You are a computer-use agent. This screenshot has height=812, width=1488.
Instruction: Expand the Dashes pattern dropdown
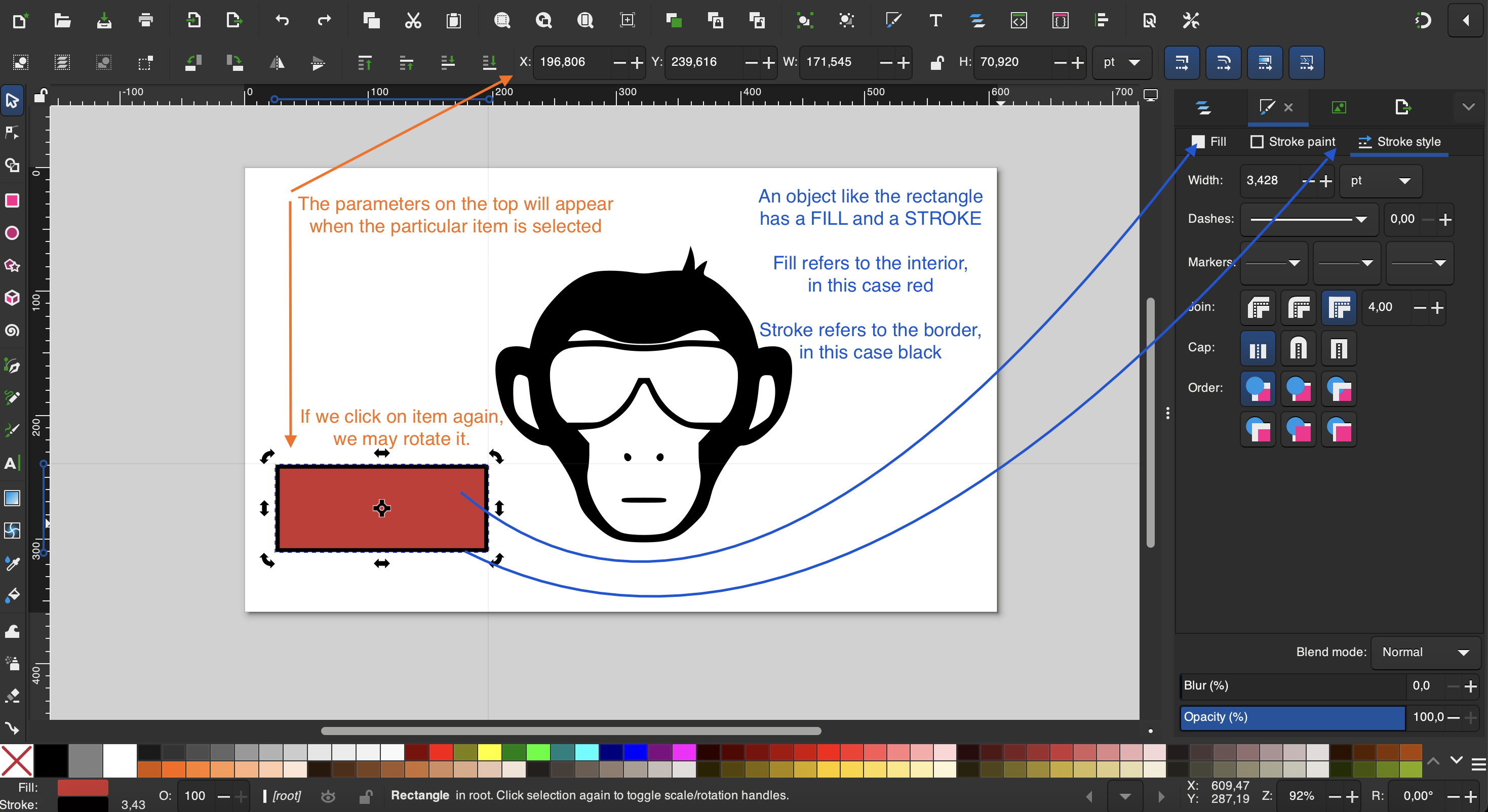click(x=1309, y=219)
